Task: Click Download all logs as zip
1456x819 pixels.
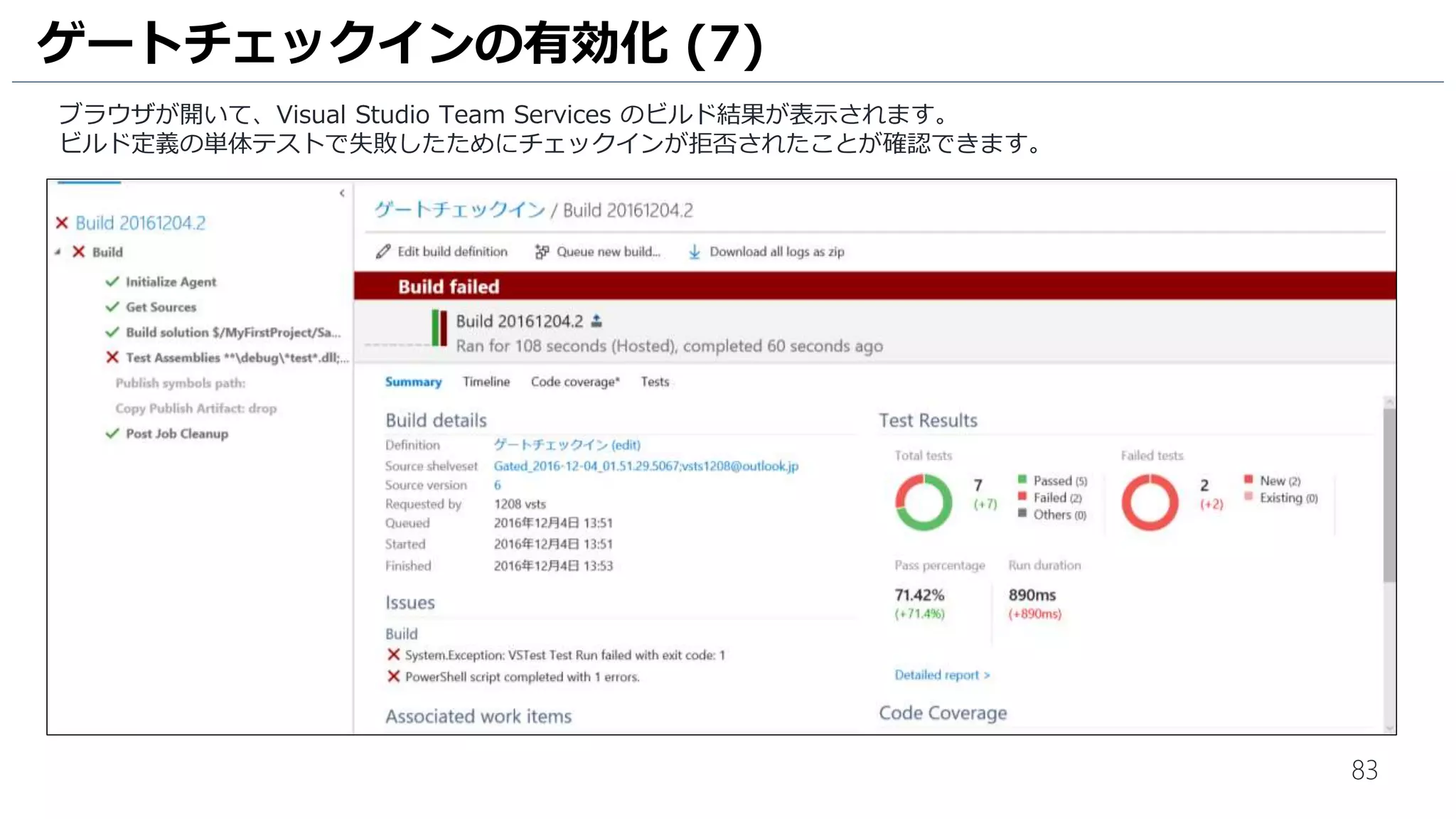Action: pos(777,252)
